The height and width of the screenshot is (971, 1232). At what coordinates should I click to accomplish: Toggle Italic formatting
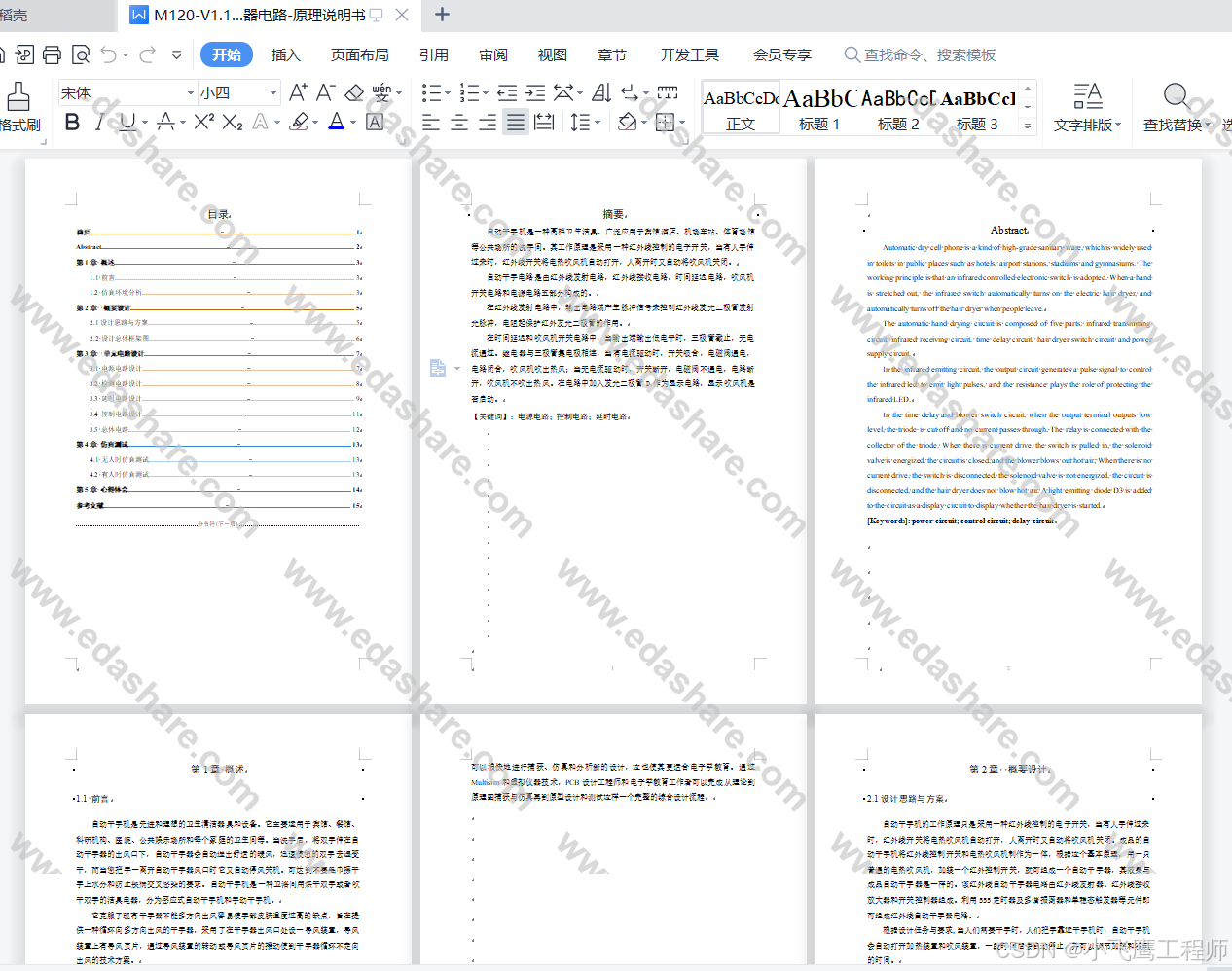tap(99, 122)
